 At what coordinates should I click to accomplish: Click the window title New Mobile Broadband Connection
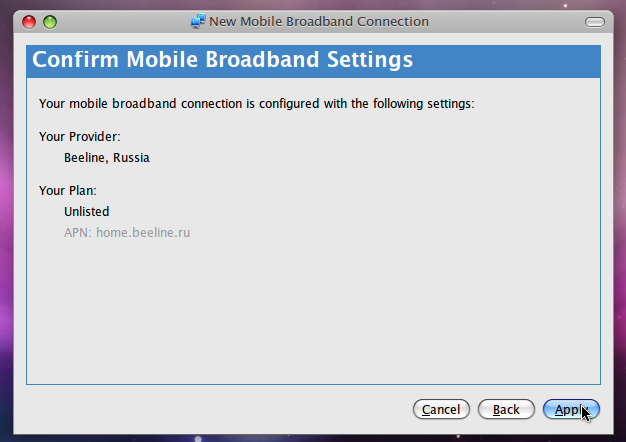pos(318,21)
